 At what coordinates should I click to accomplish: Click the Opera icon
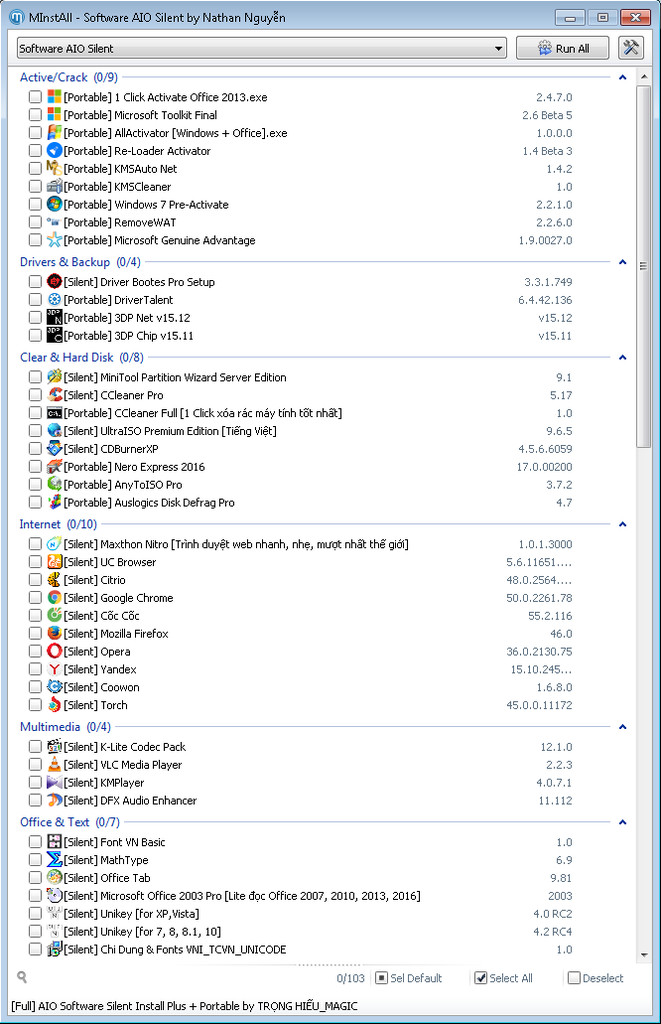point(54,652)
